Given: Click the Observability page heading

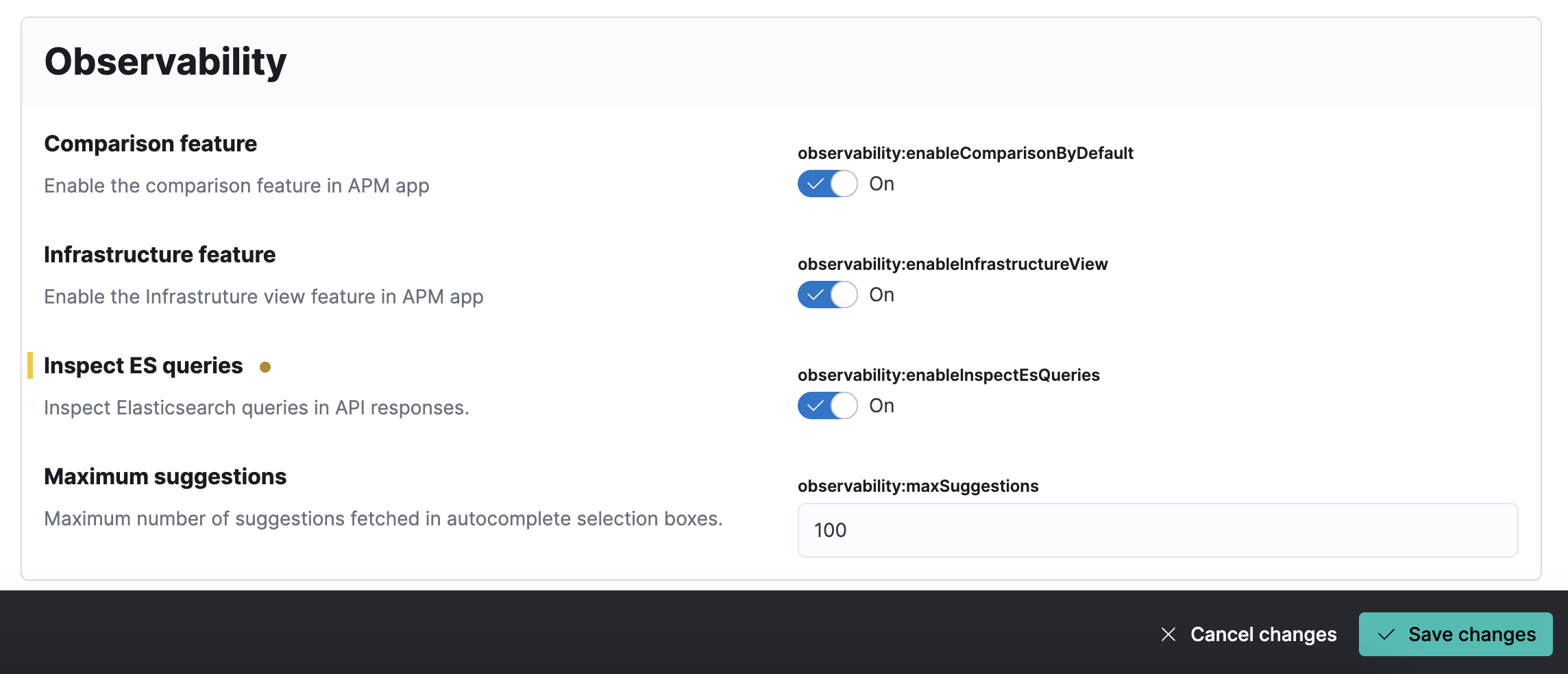Looking at the screenshot, I should pyautogui.click(x=166, y=62).
